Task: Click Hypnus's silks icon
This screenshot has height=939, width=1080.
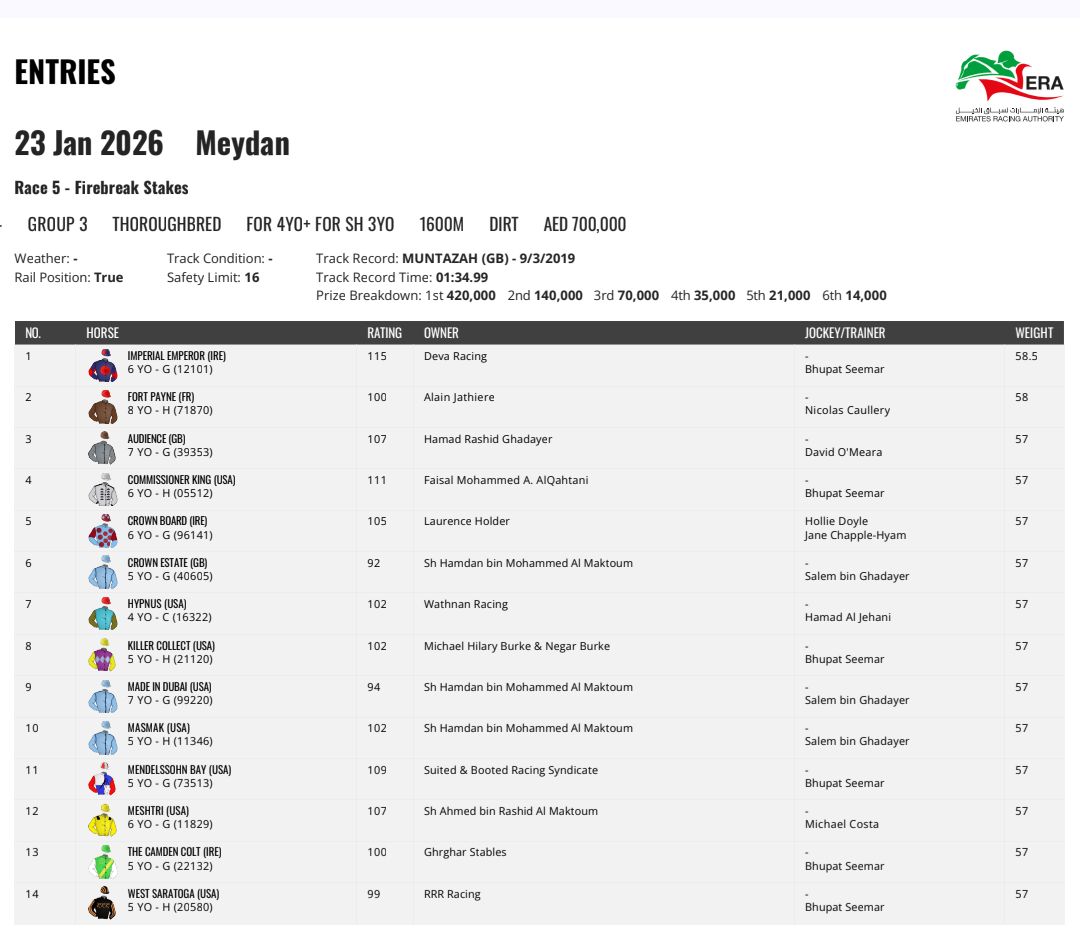Action: tap(103, 614)
